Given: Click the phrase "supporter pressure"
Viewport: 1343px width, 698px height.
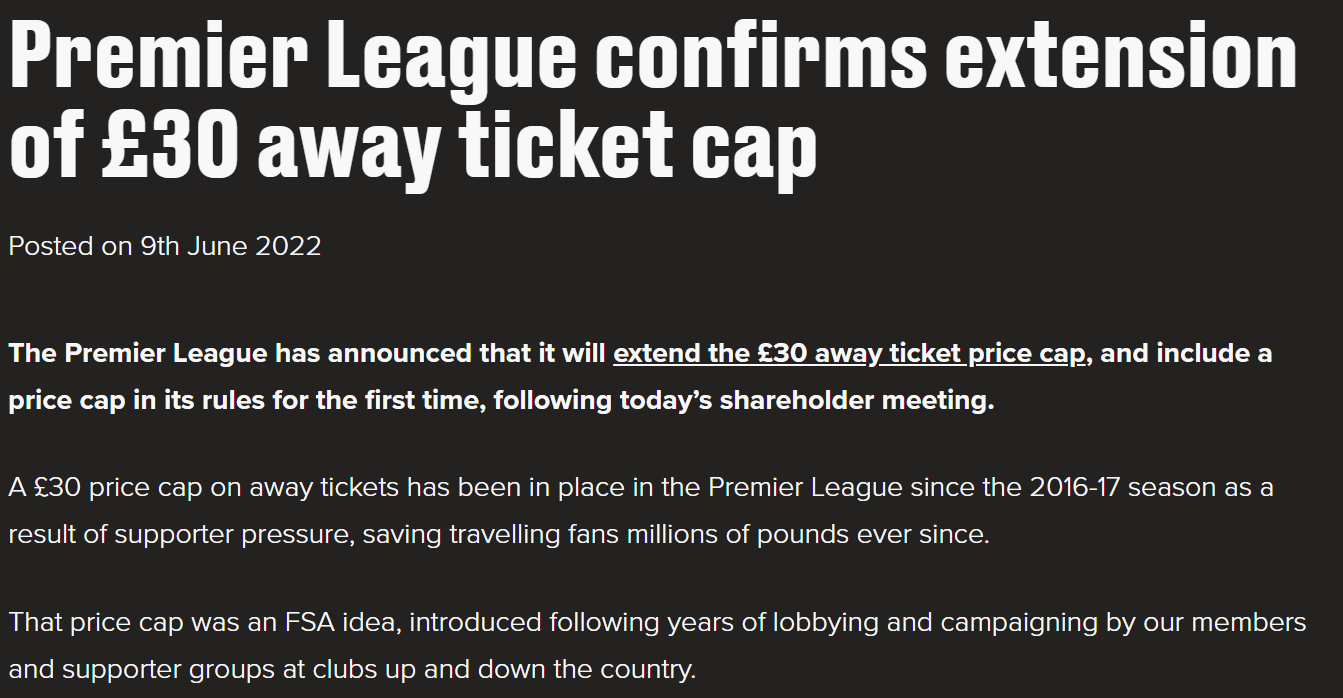Looking at the screenshot, I should pos(235,534).
